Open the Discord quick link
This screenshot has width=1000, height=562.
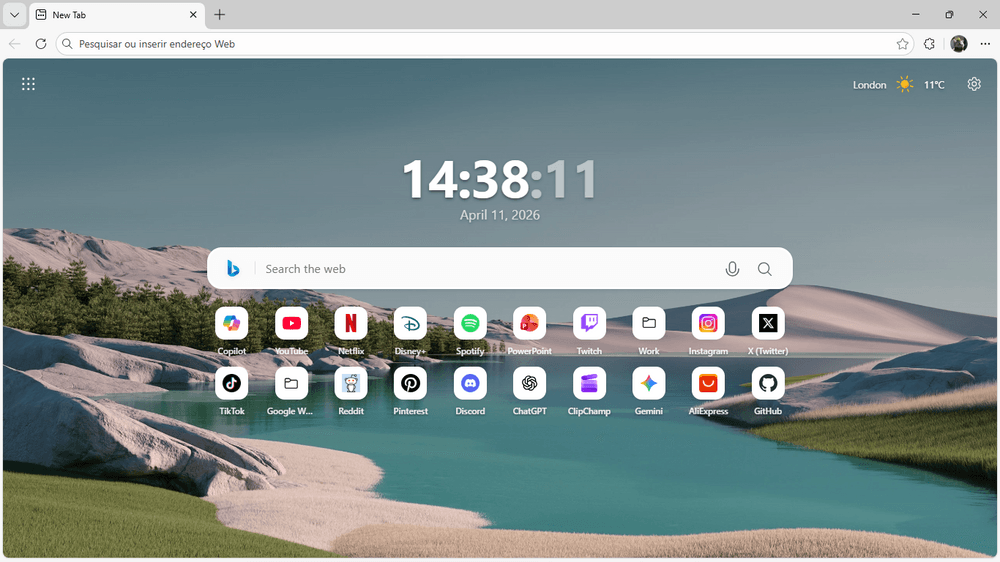tap(470, 383)
